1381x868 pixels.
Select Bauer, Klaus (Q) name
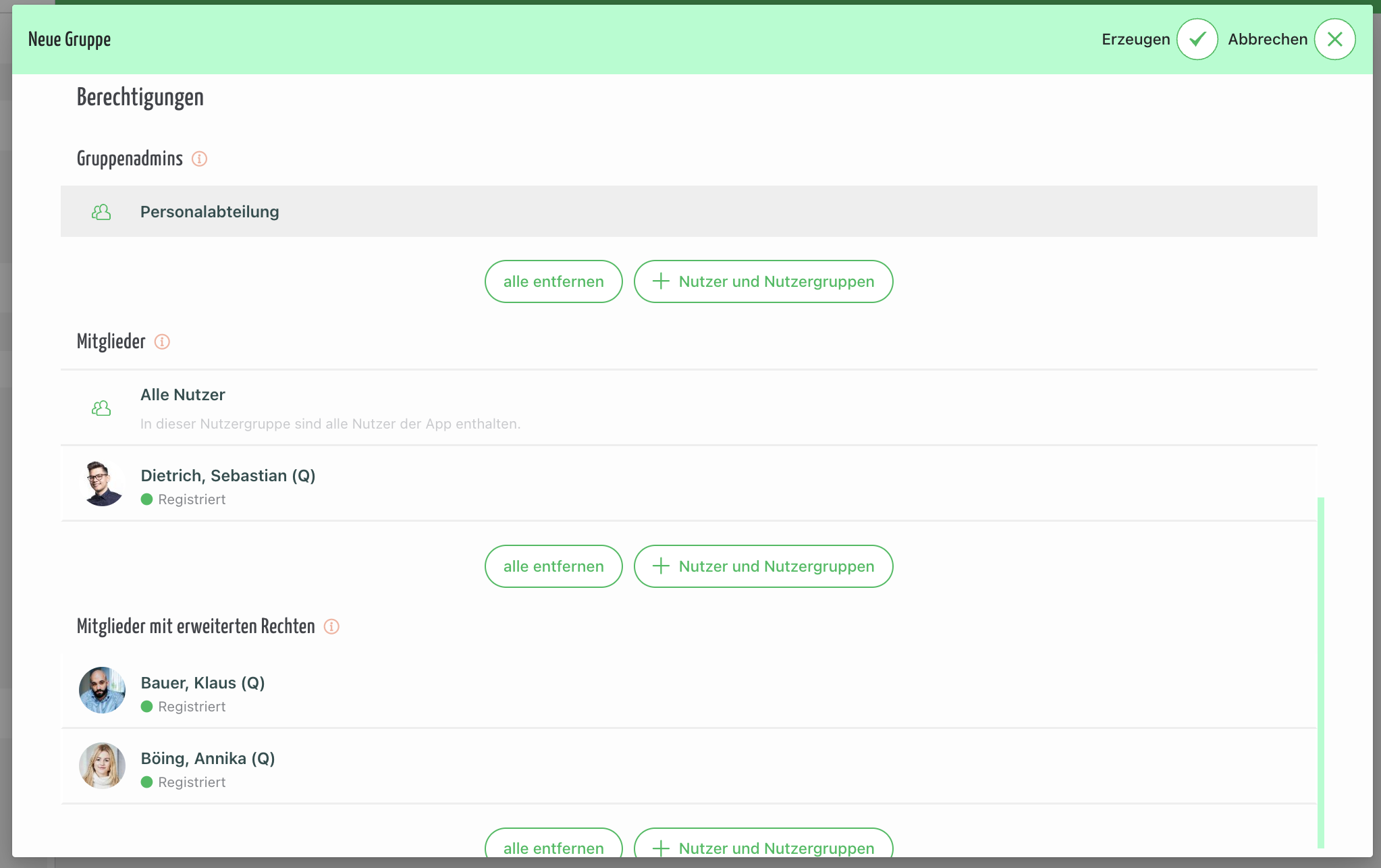[x=202, y=683]
